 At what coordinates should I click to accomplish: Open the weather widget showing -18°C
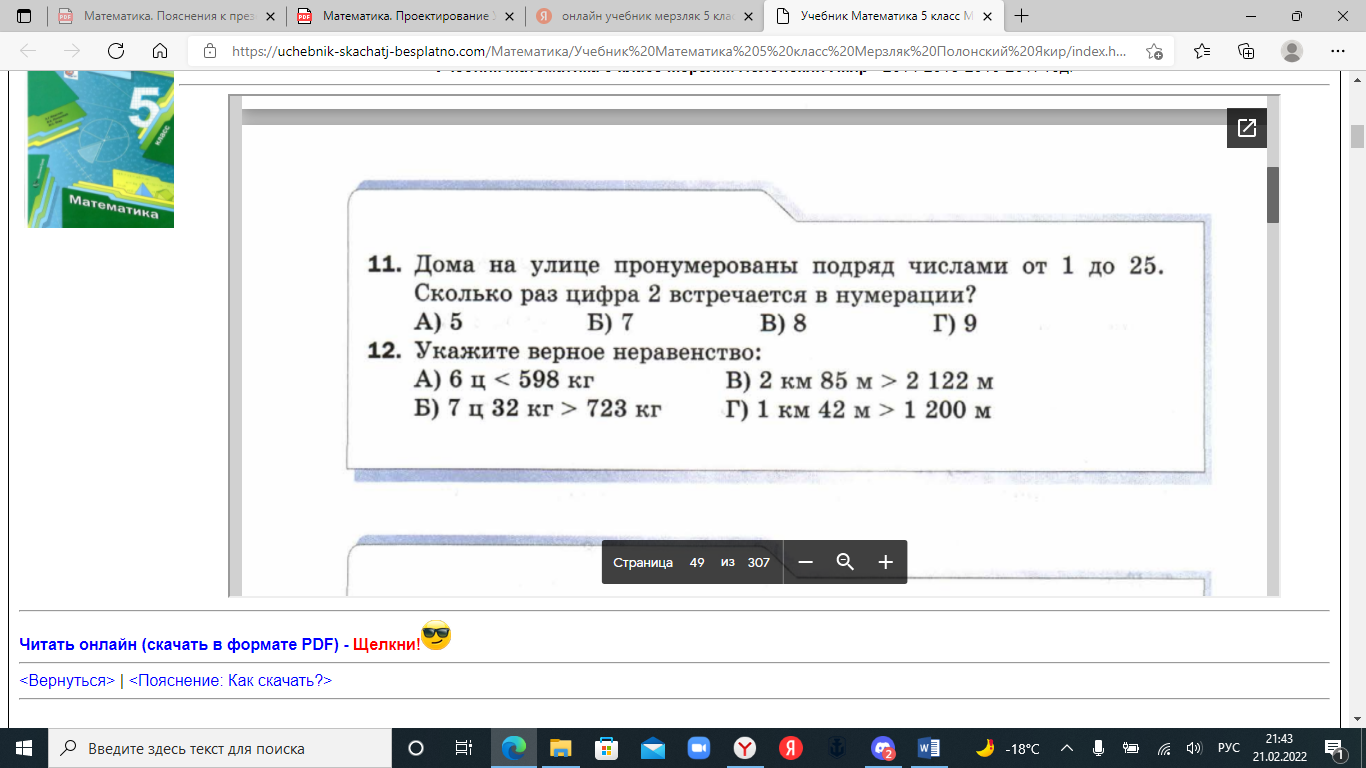pos(1008,748)
